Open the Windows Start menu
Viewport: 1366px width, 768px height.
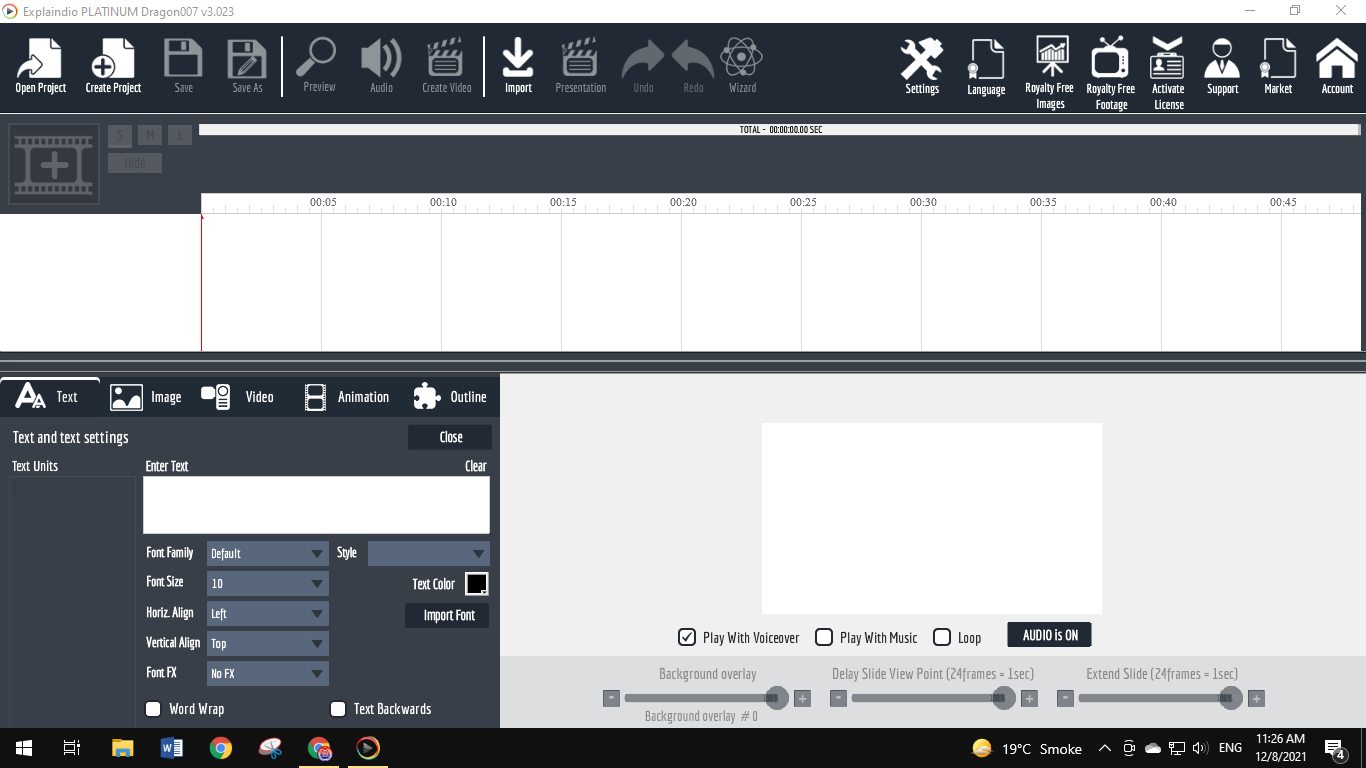coord(24,748)
